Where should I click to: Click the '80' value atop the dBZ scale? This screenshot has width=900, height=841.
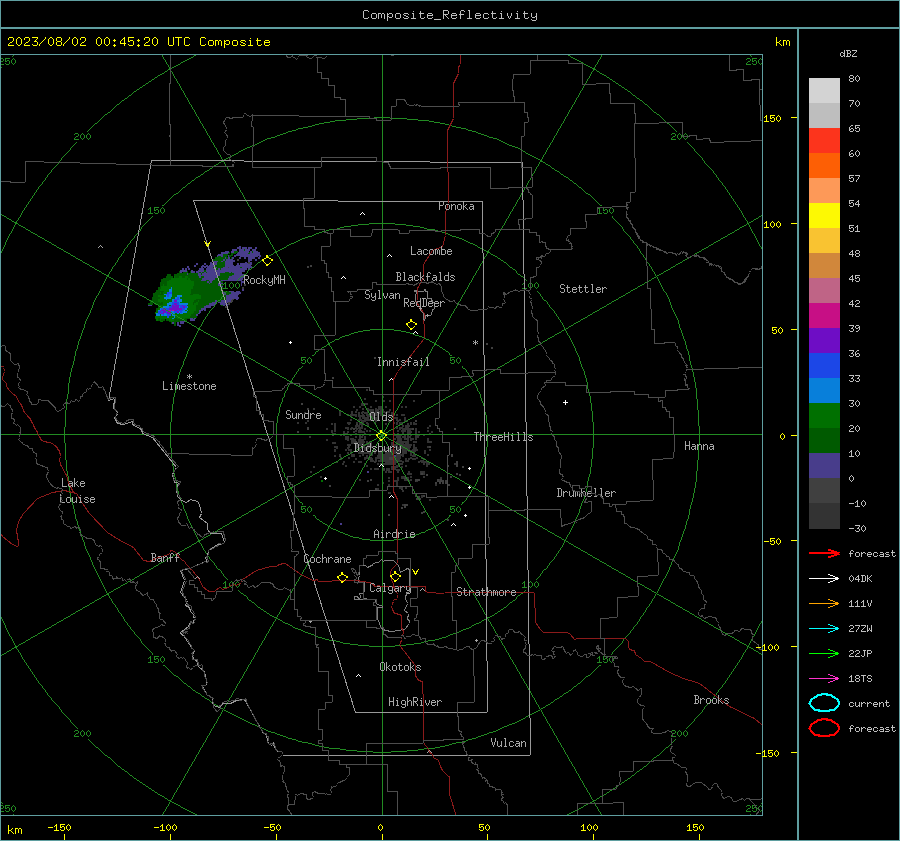click(x=854, y=79)
